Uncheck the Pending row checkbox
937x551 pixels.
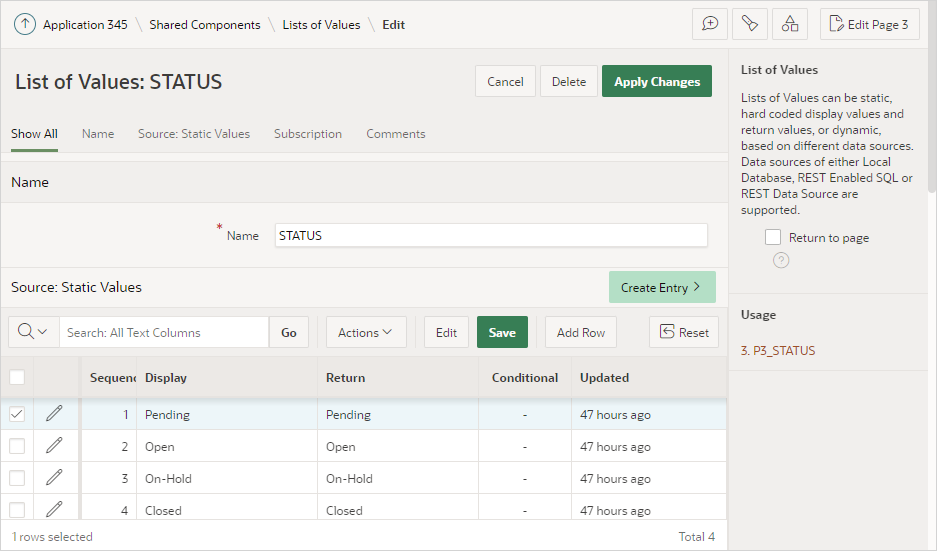[x=17, y=414]
